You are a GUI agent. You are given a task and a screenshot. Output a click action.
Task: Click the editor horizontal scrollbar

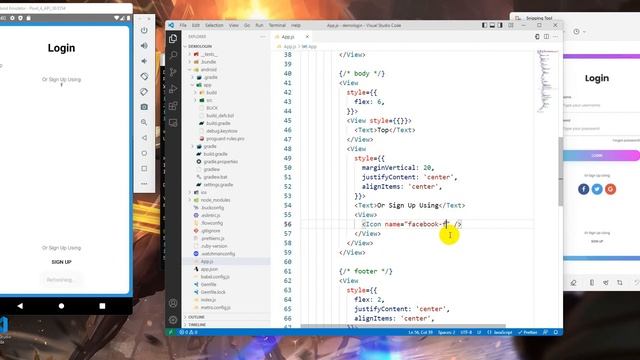[403, 326]
